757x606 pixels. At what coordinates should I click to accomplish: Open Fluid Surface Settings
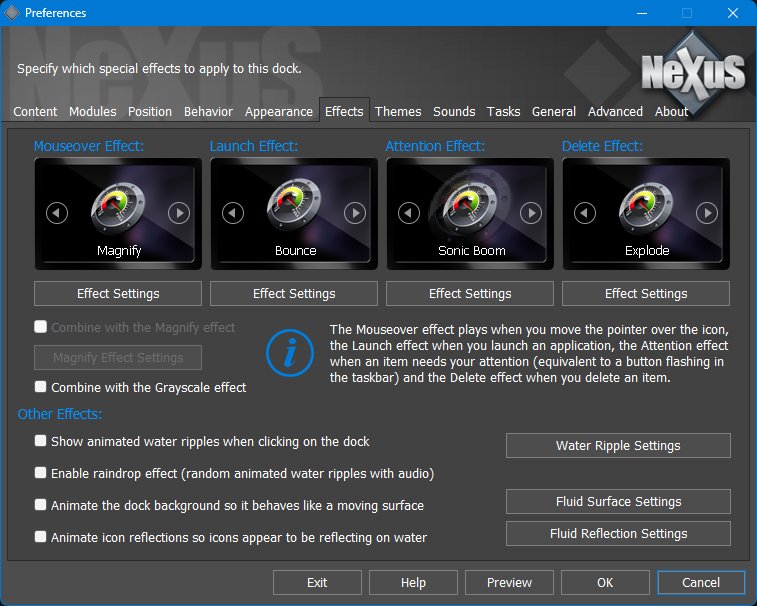(x=618, y=501)
